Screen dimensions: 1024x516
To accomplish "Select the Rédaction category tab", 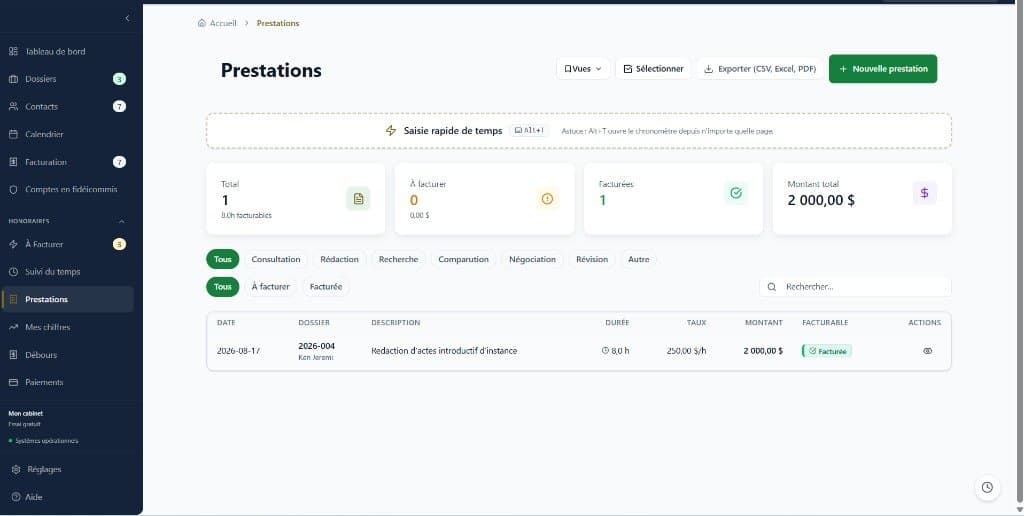I will pos(340,259).
